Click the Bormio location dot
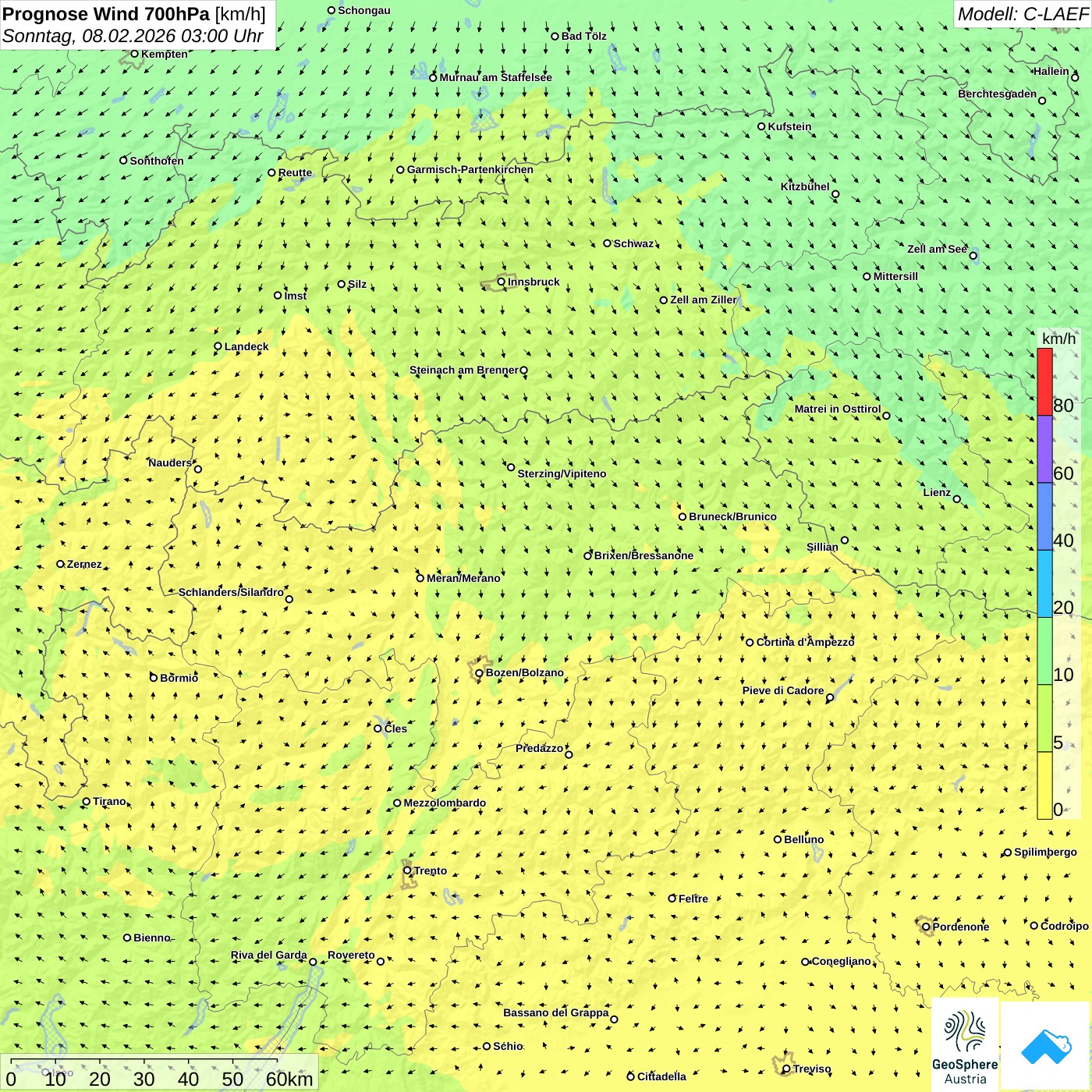 pos(154,677)
